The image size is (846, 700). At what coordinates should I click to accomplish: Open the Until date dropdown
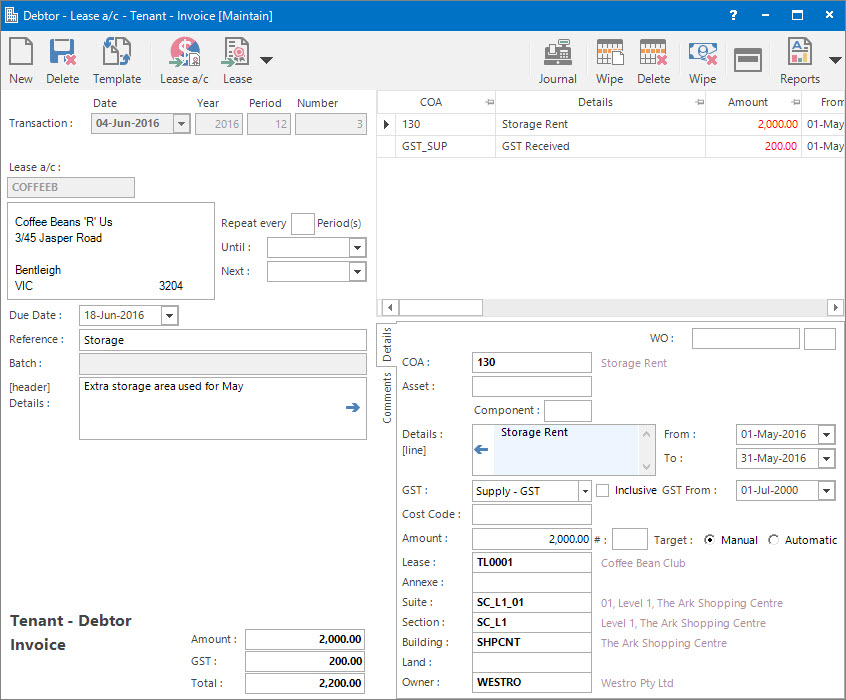[357, 248]
